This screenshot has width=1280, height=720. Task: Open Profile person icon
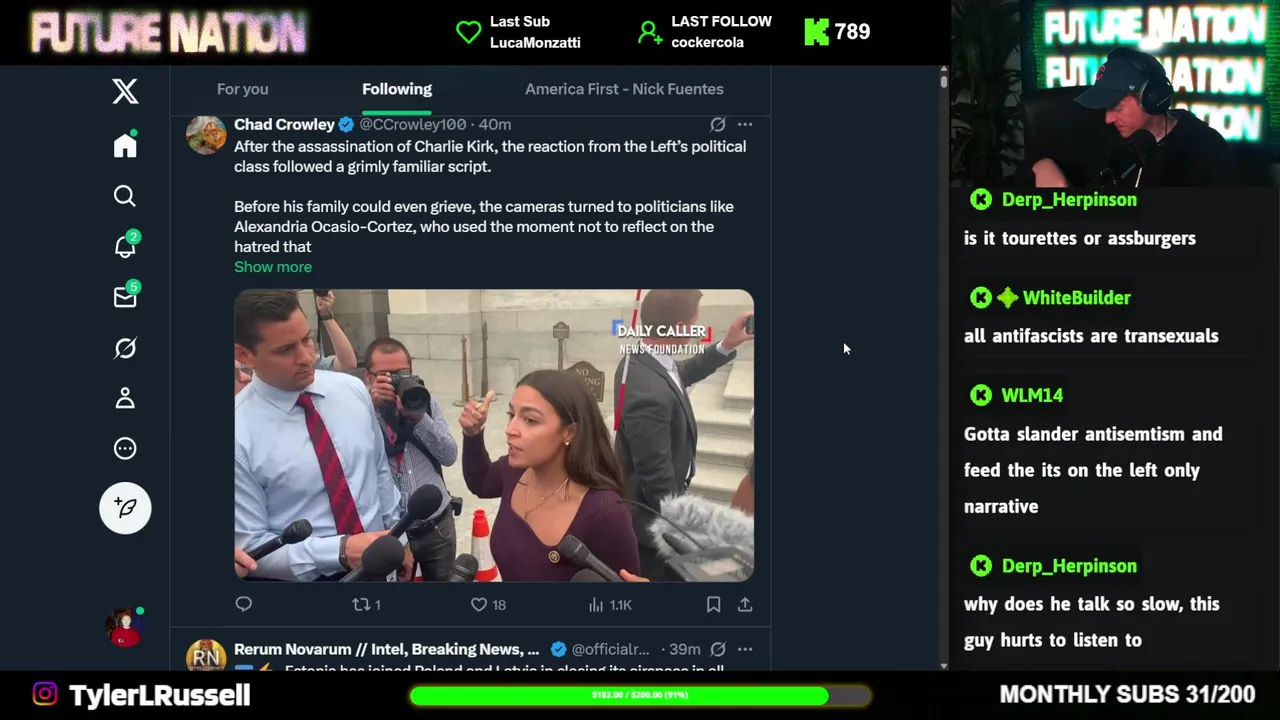tap(125, 398)
